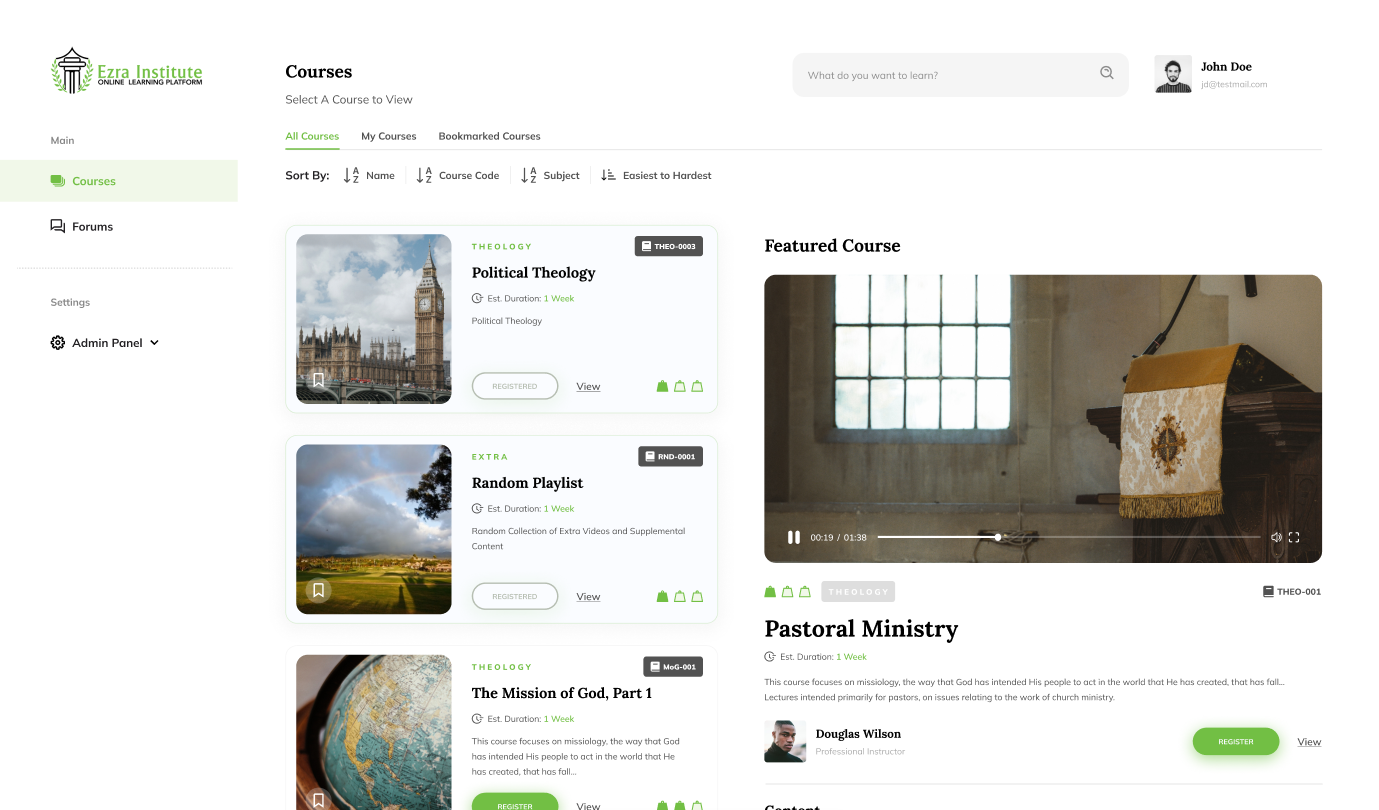The height and width of the screenshot is (810, 1379).
Task: Open Douglas Wilson's instructor photo
Action: [x=785, y=741]
